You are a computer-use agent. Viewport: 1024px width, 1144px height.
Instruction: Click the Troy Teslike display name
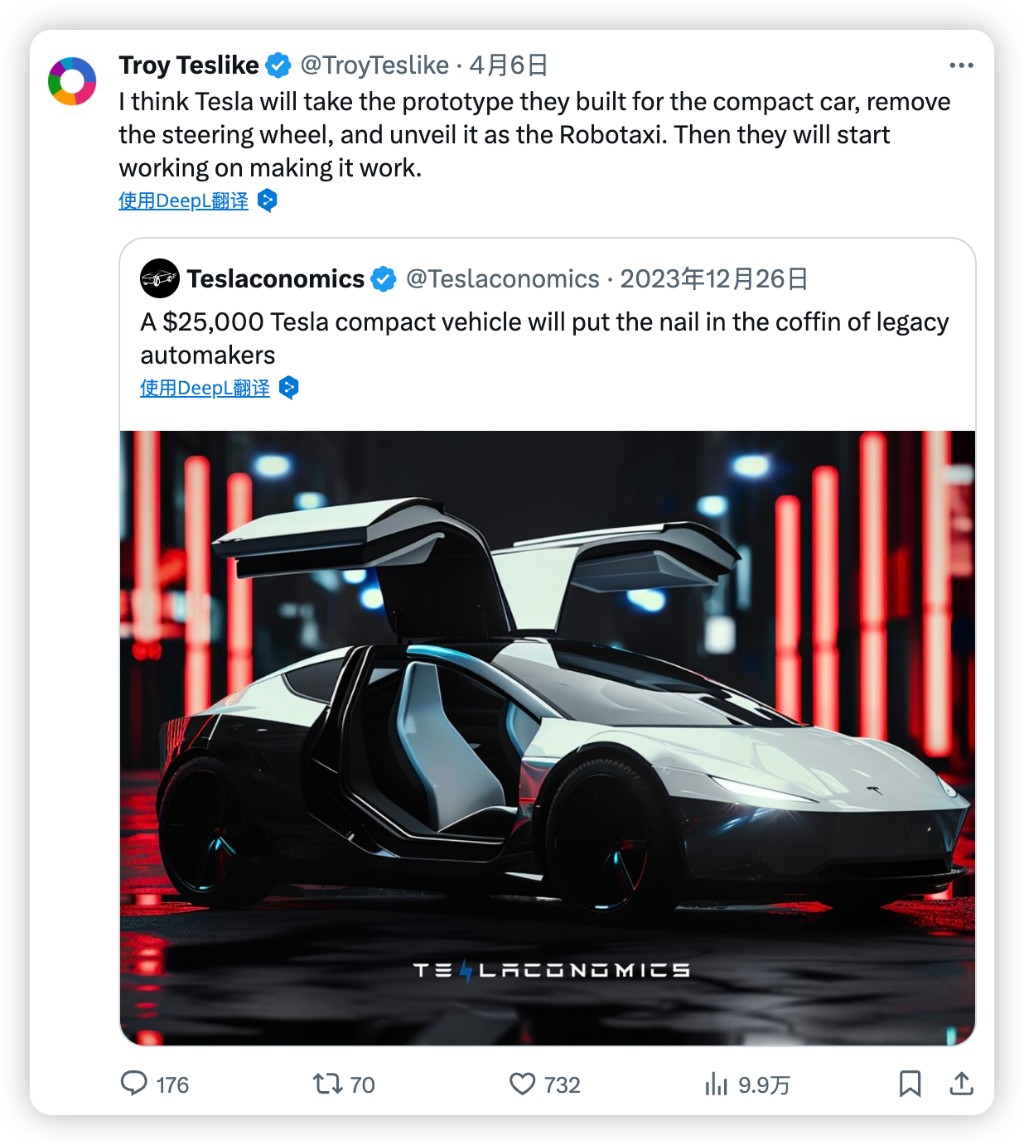(x=189, y=66)
